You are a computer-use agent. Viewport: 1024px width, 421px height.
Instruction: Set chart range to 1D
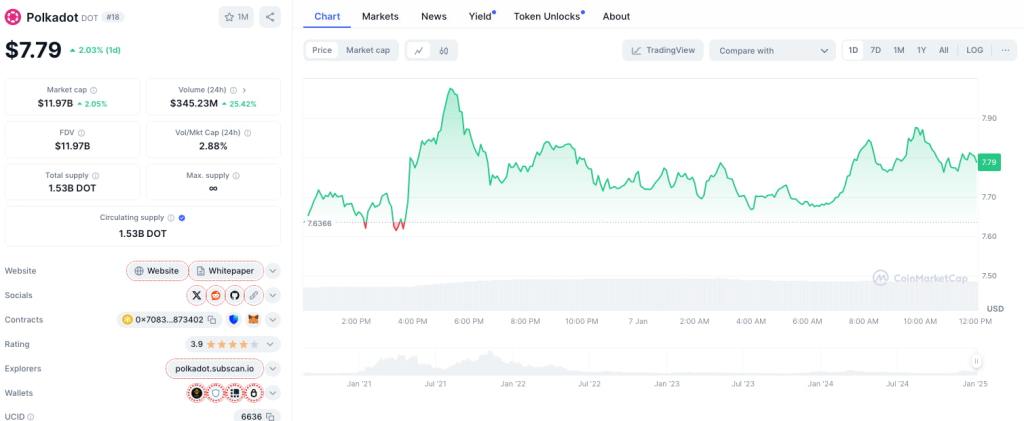pyautogui.click(x=853, y=50)
